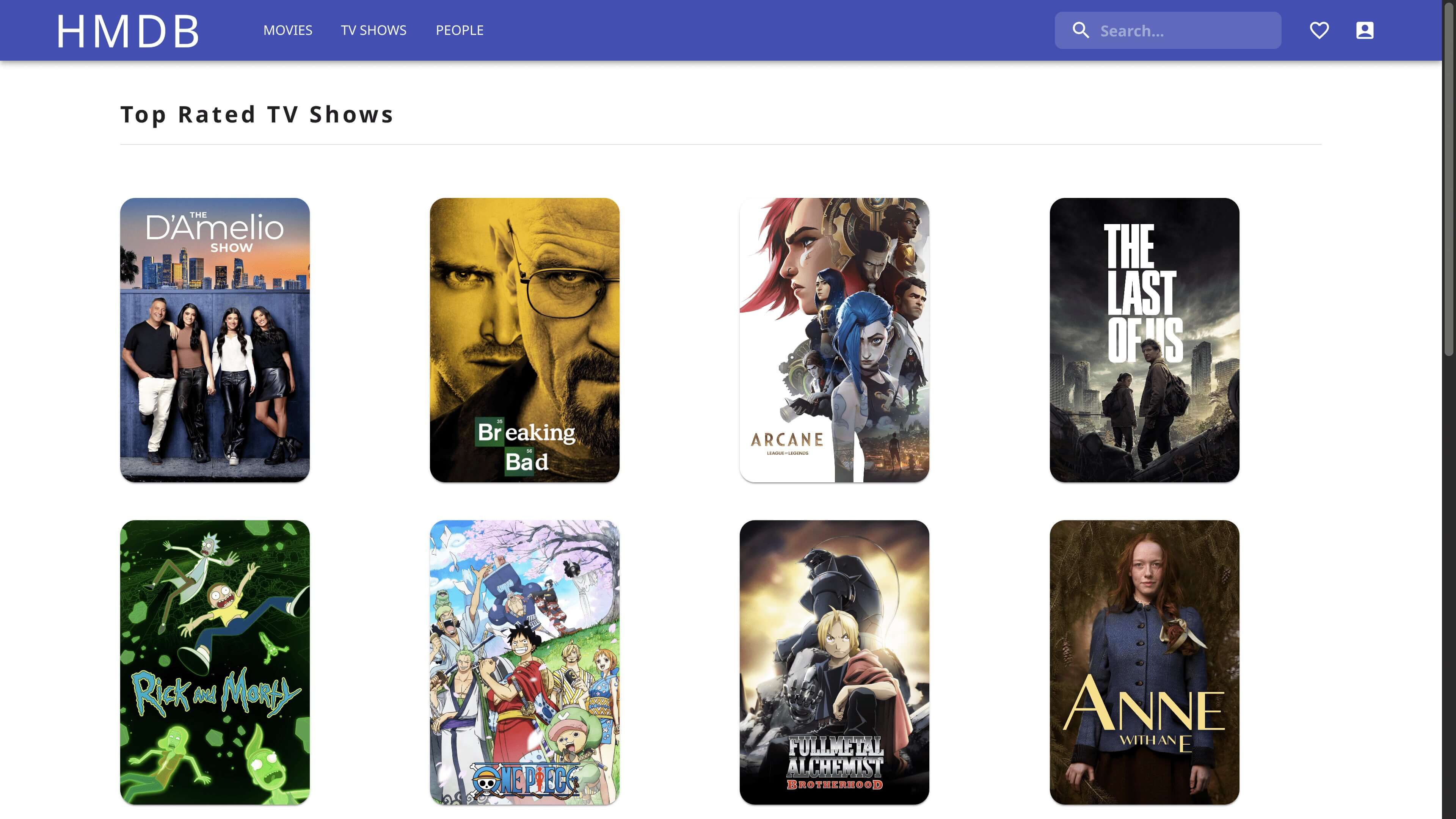Select The Last of Us poster thumbnail

[1144, 340]
